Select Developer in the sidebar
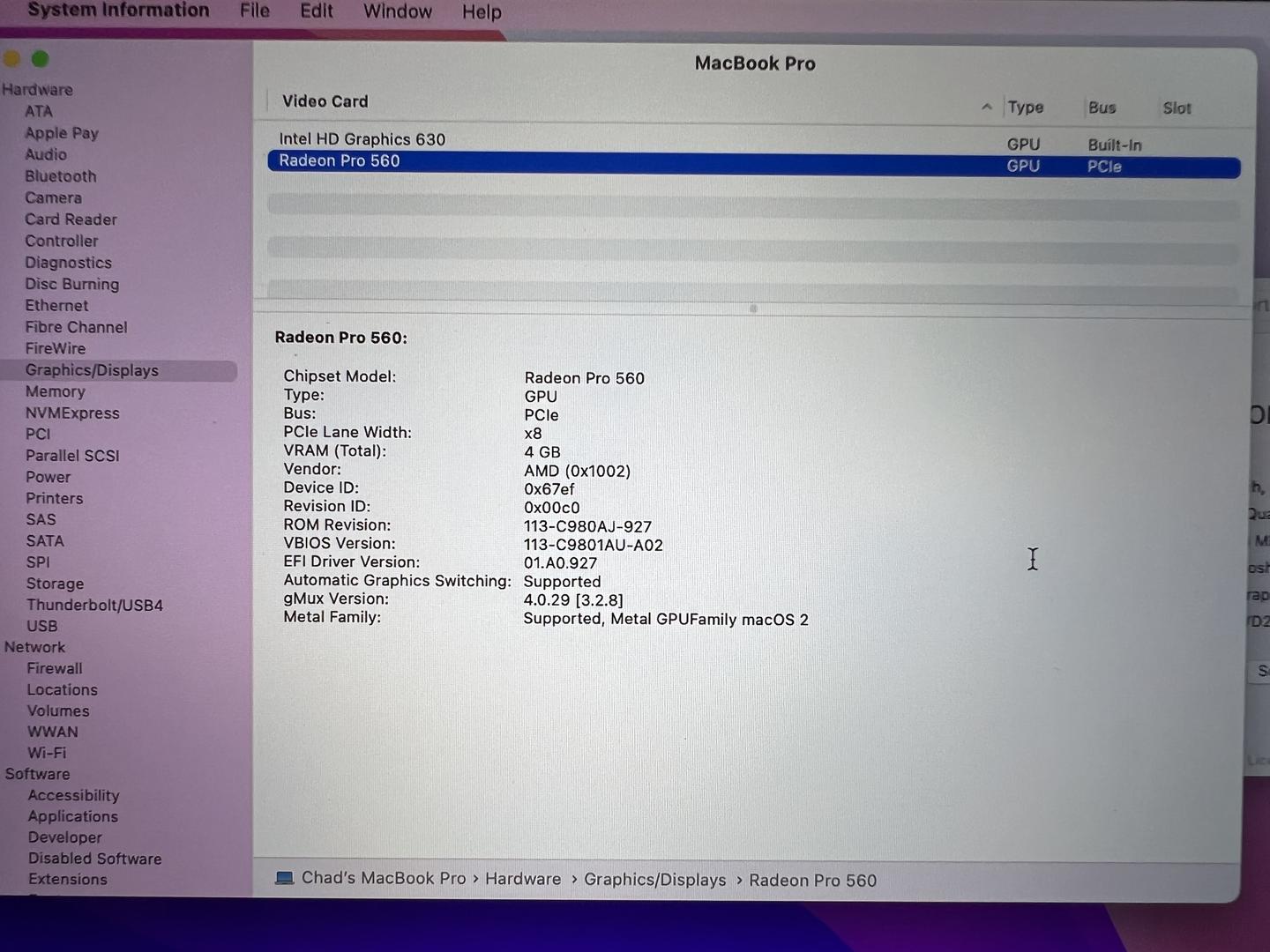 pos(64,837)
